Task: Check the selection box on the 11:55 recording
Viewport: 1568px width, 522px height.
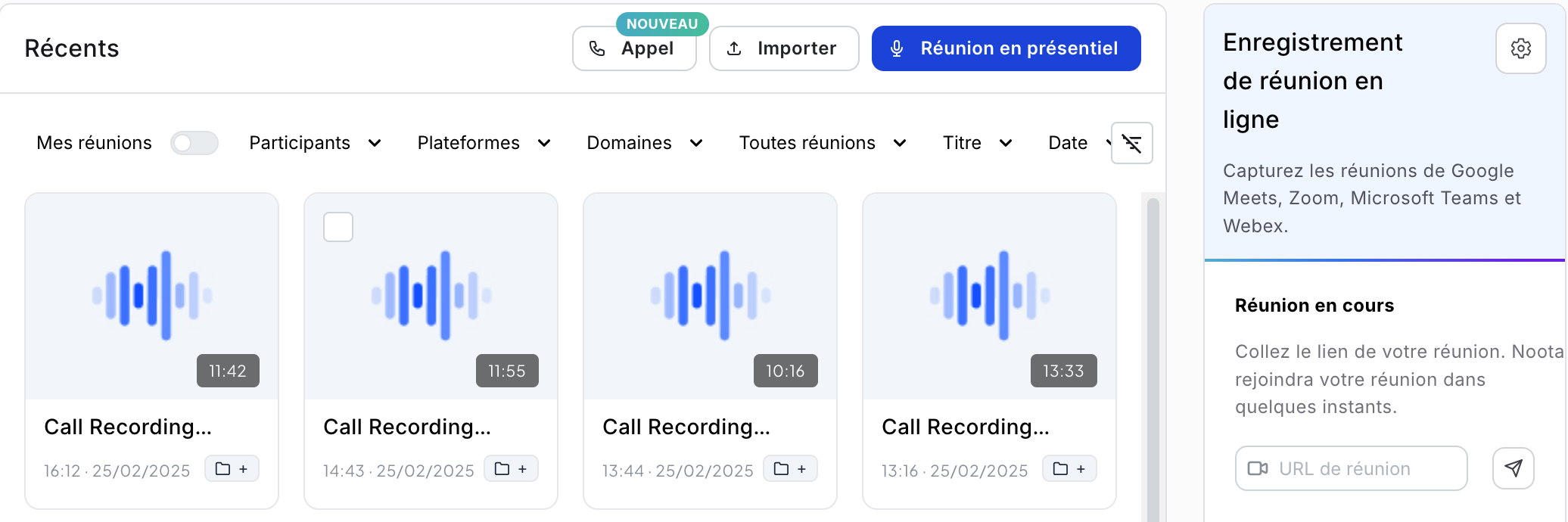Action: (x=338, y=227)
